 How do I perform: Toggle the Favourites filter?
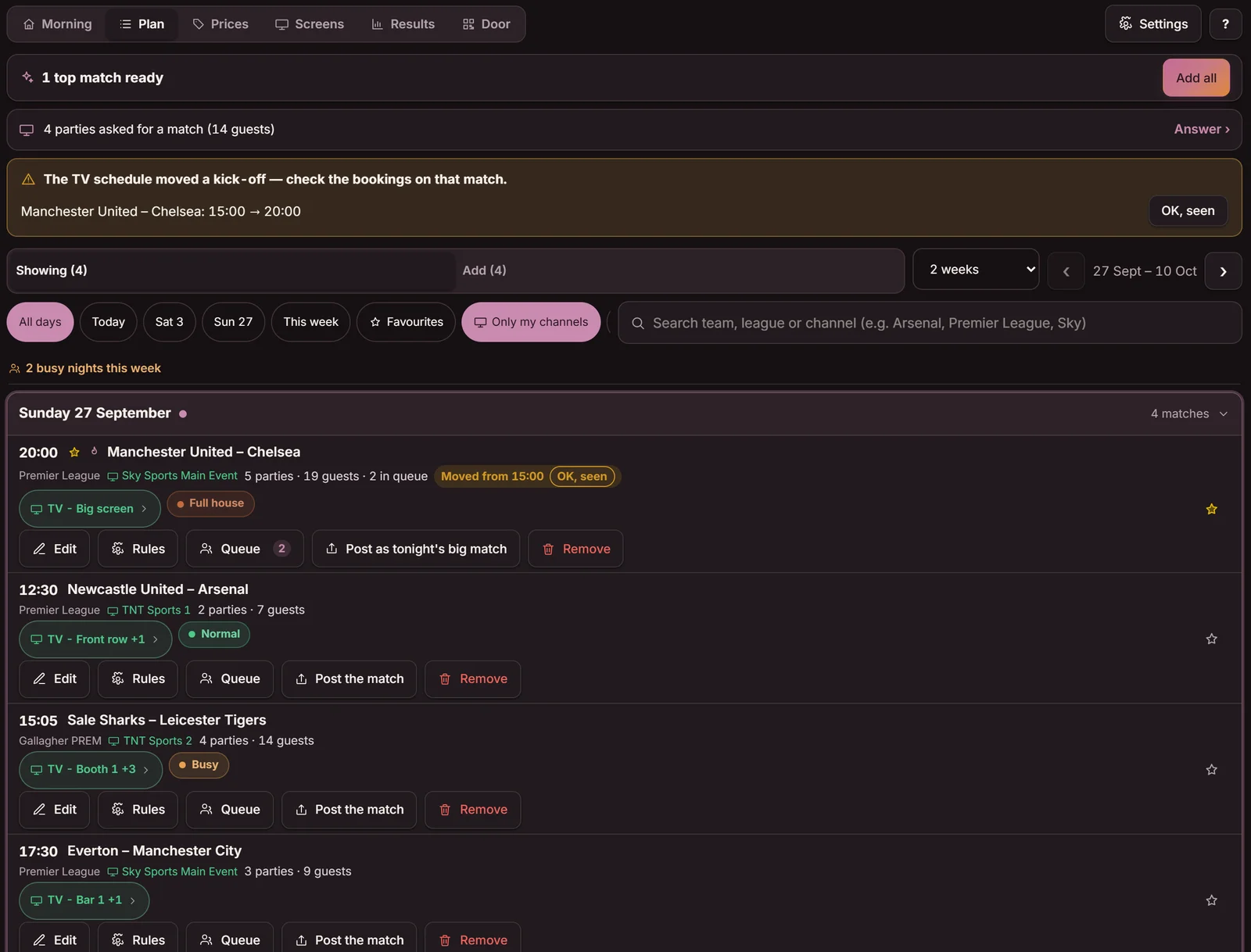point(406,322)
